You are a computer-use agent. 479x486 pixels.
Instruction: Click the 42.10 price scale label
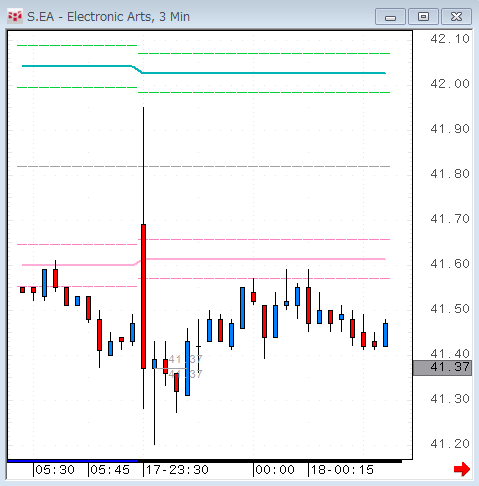450,39
